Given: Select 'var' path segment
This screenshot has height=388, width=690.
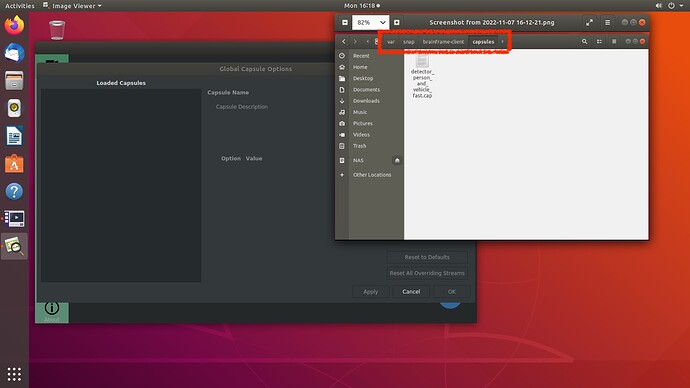Looking at the screenshot, I should tap(391, 42).
